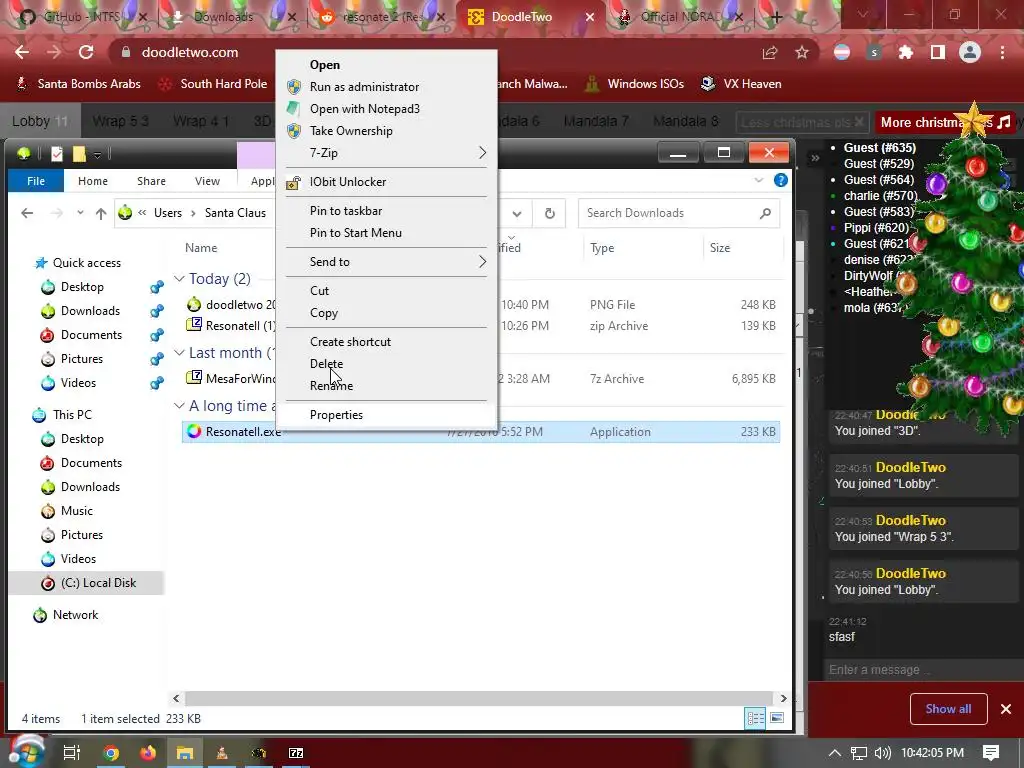Go back in browser

22,52
